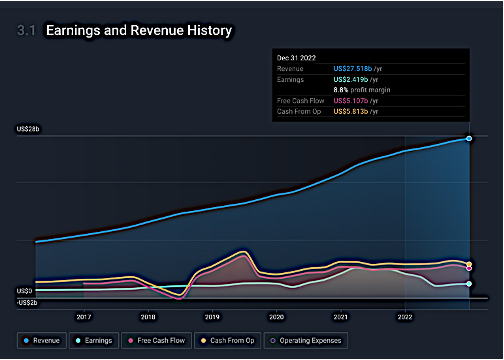The image size is (504, 360).
Task: Toggle the Earnings legend button
Action: pos(94,340)
